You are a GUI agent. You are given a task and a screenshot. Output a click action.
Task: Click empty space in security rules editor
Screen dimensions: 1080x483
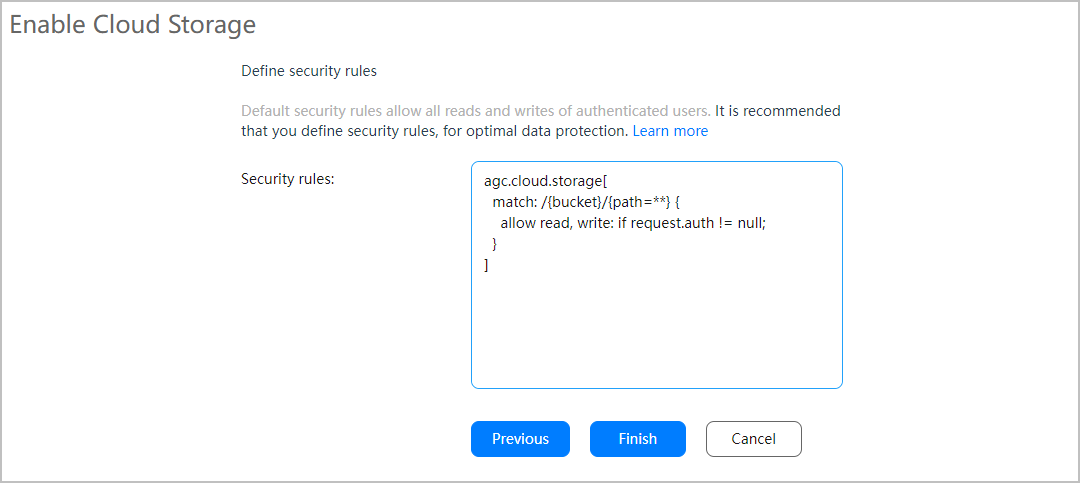656,330
